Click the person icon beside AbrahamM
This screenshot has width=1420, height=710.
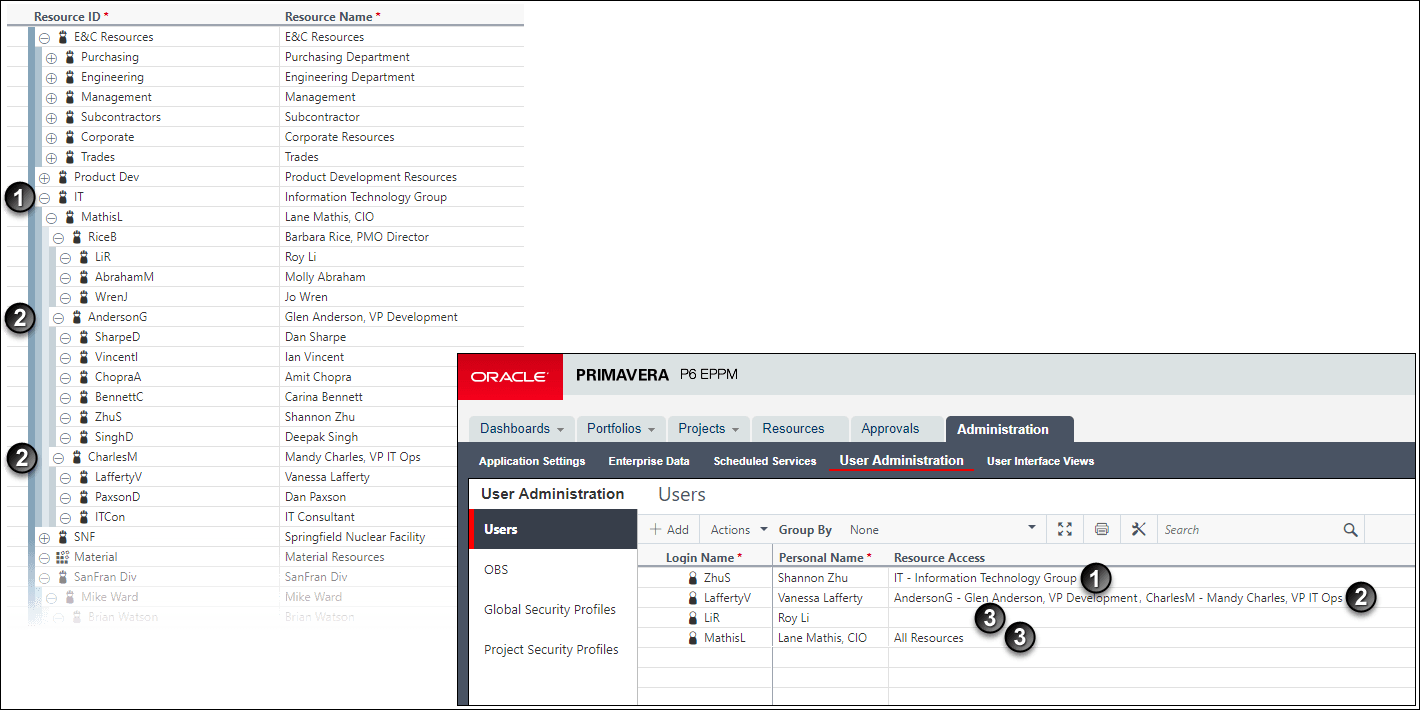point(84,277)
